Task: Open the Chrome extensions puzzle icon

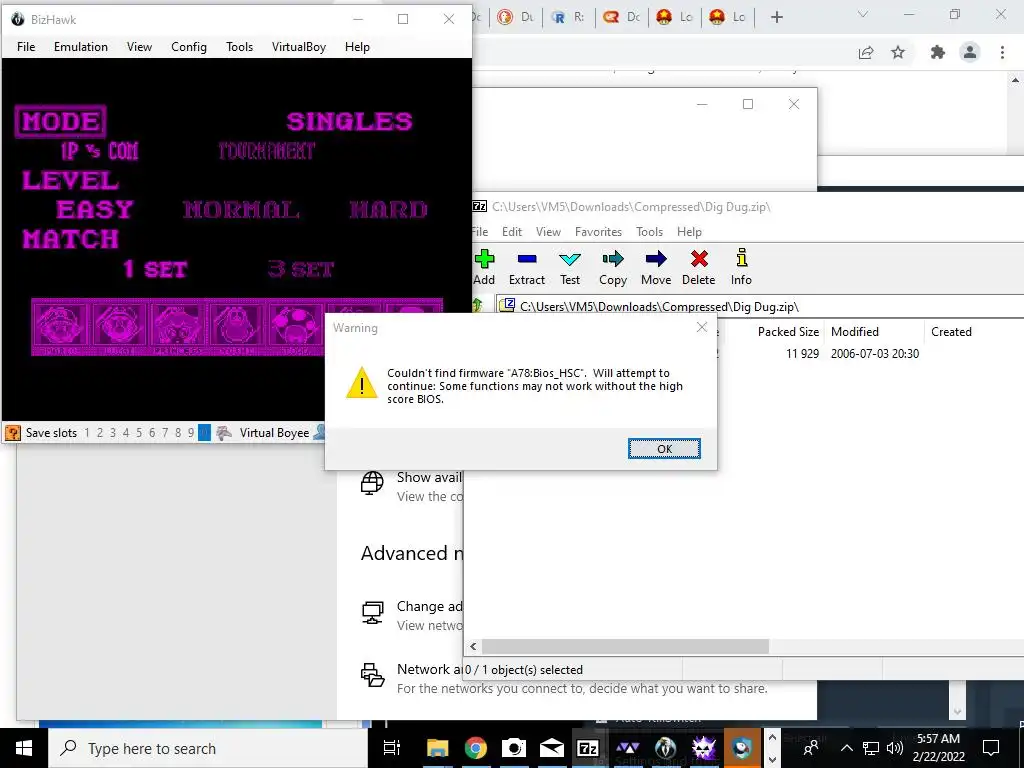Action: [938, 53]
